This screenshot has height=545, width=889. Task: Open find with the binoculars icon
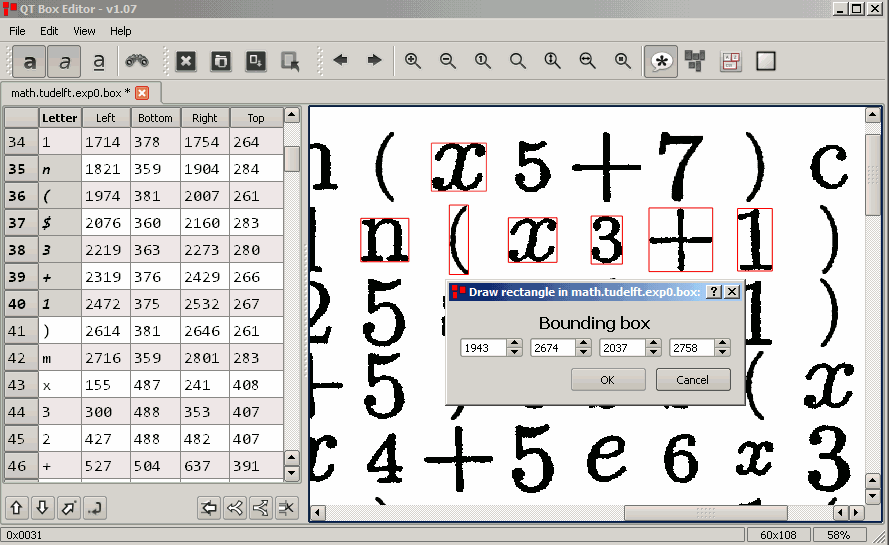point(137,61)
